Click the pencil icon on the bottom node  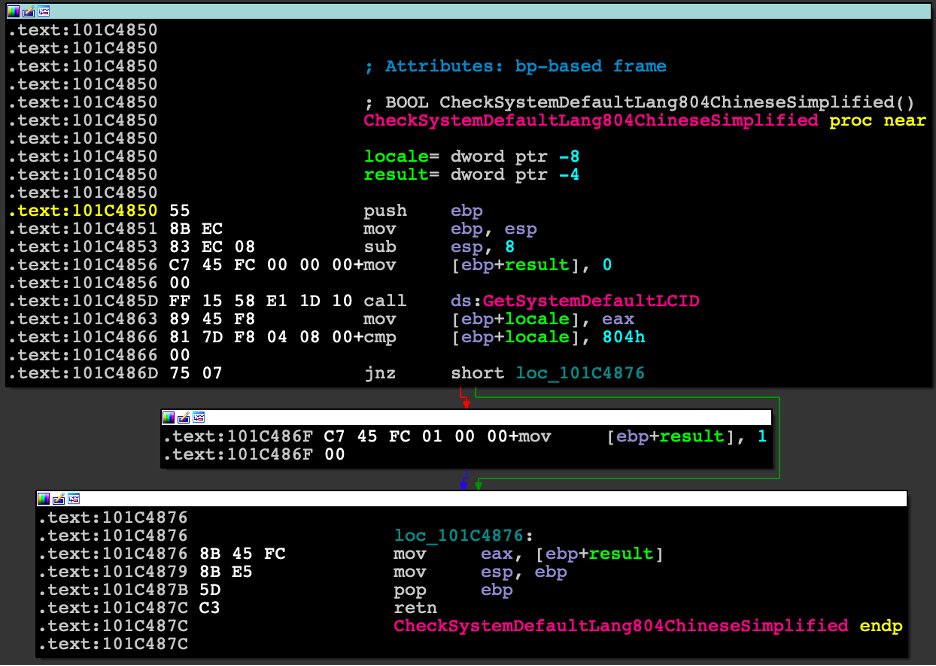pos(59,498)
